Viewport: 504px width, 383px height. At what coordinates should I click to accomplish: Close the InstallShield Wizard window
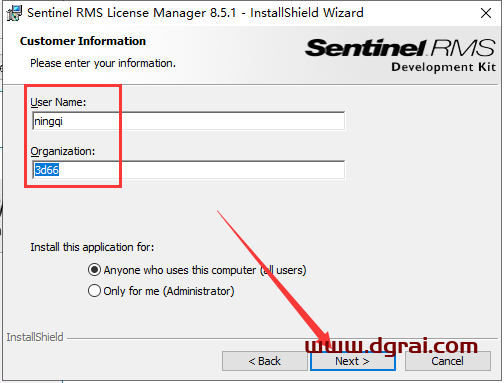pos(486,13)
